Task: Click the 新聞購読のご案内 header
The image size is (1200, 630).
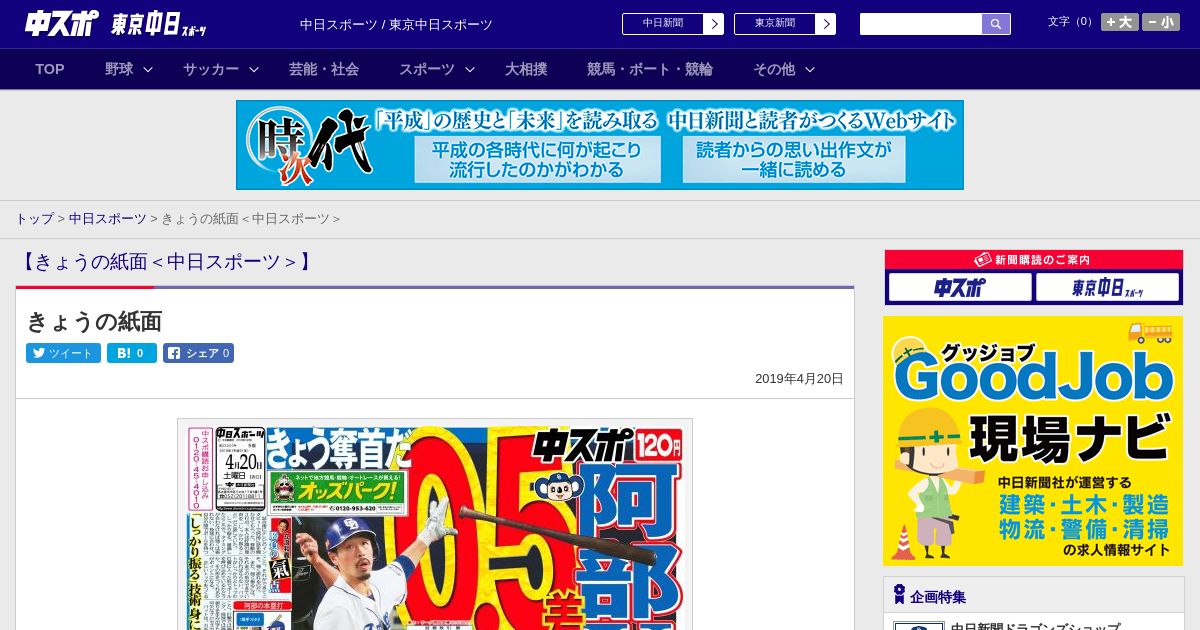Action: [1034, 260]
